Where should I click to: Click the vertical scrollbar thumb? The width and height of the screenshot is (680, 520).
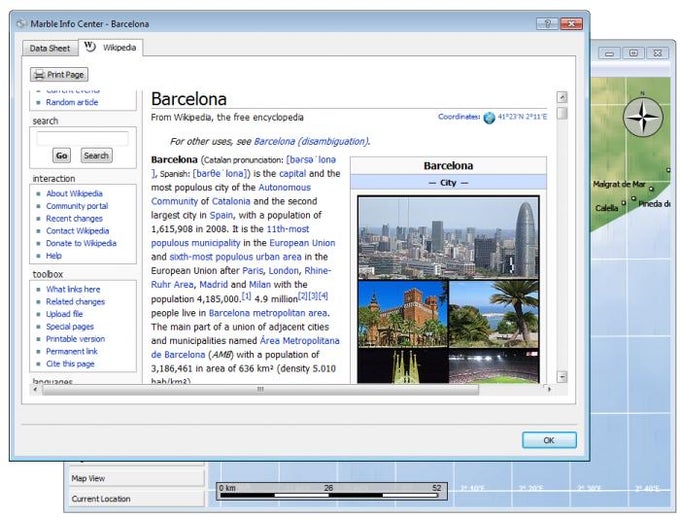click(x=562, y=113)
